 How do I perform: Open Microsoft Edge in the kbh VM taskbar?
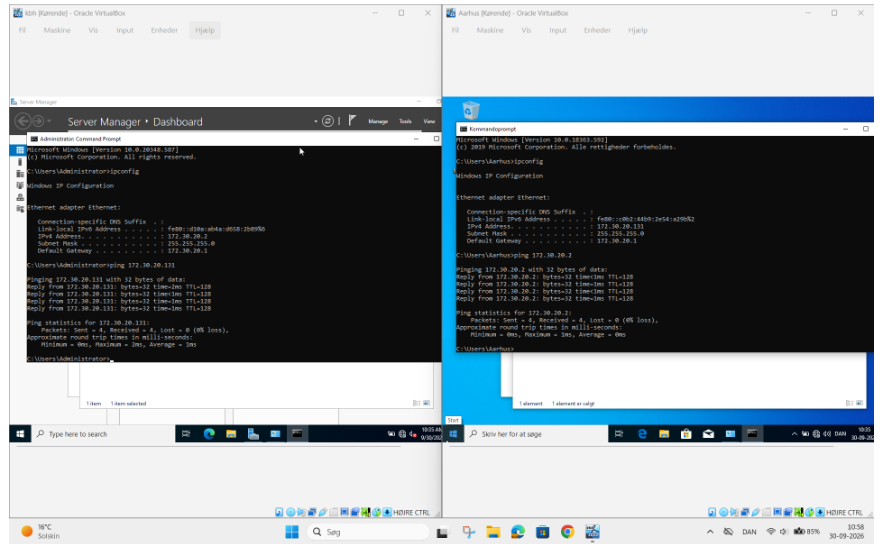(x=209, y=434)
